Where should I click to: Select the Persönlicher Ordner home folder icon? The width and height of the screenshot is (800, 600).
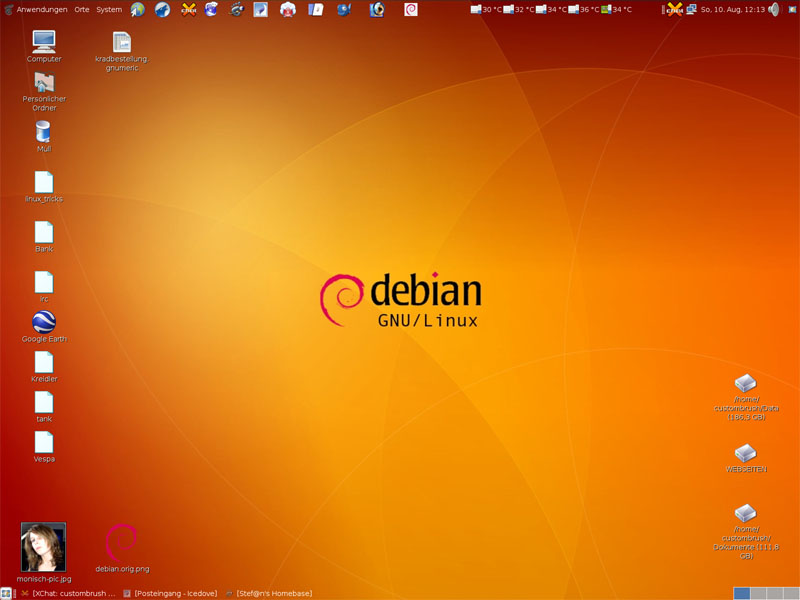tap(44, 84)
